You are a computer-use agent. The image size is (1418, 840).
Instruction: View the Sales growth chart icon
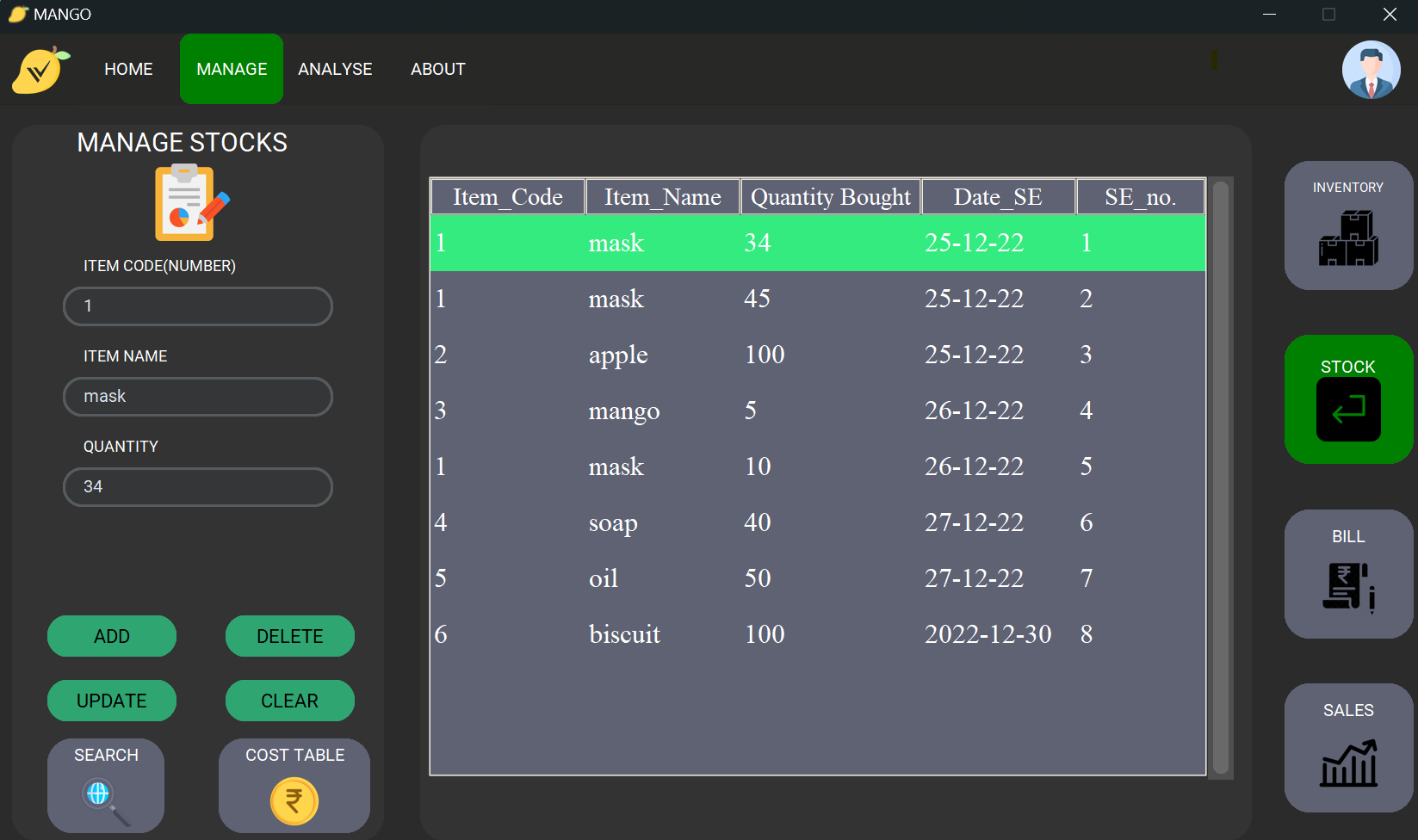point(1349,763)
